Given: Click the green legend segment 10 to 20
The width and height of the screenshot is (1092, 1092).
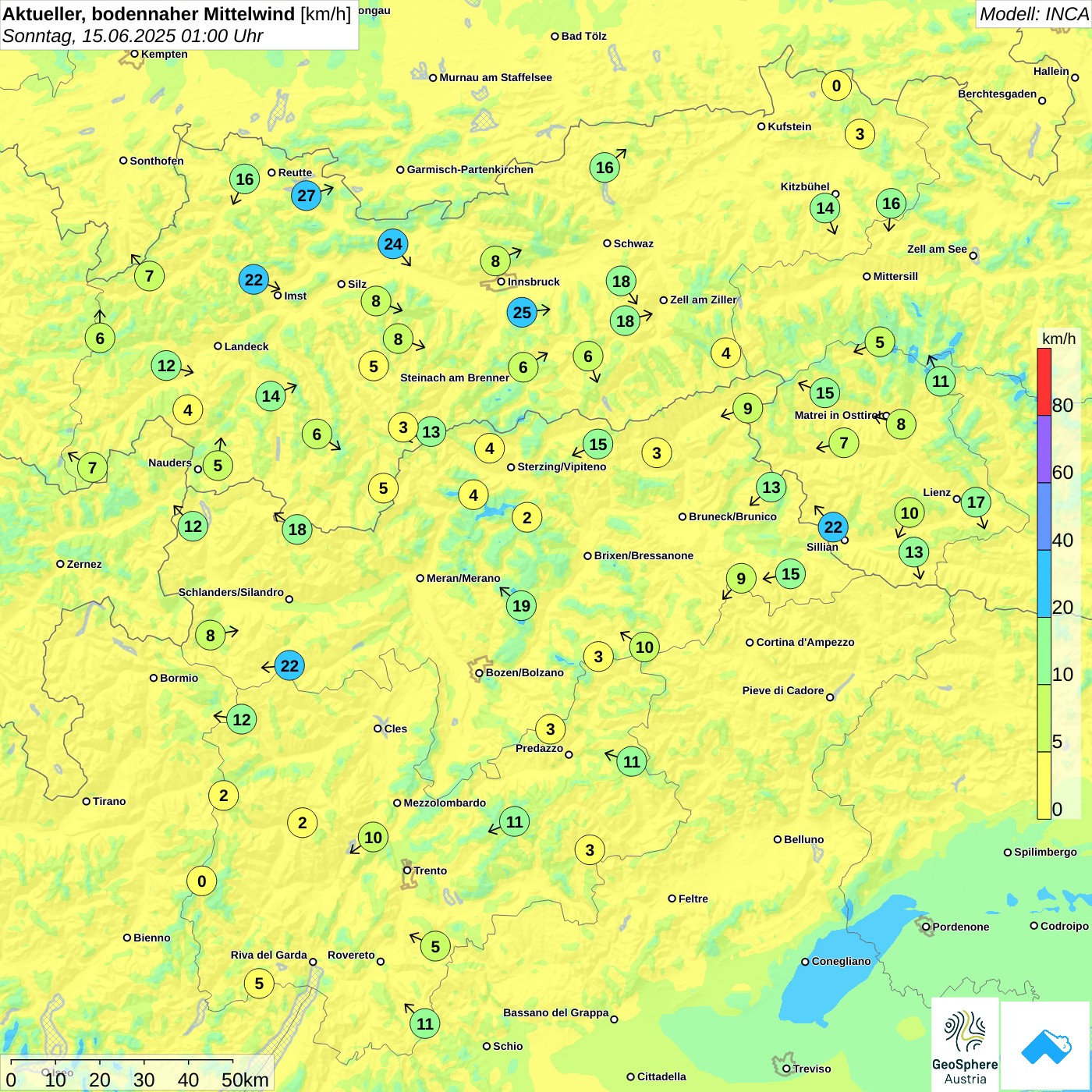Looking at the screenshot, I should click(1044, 651).
